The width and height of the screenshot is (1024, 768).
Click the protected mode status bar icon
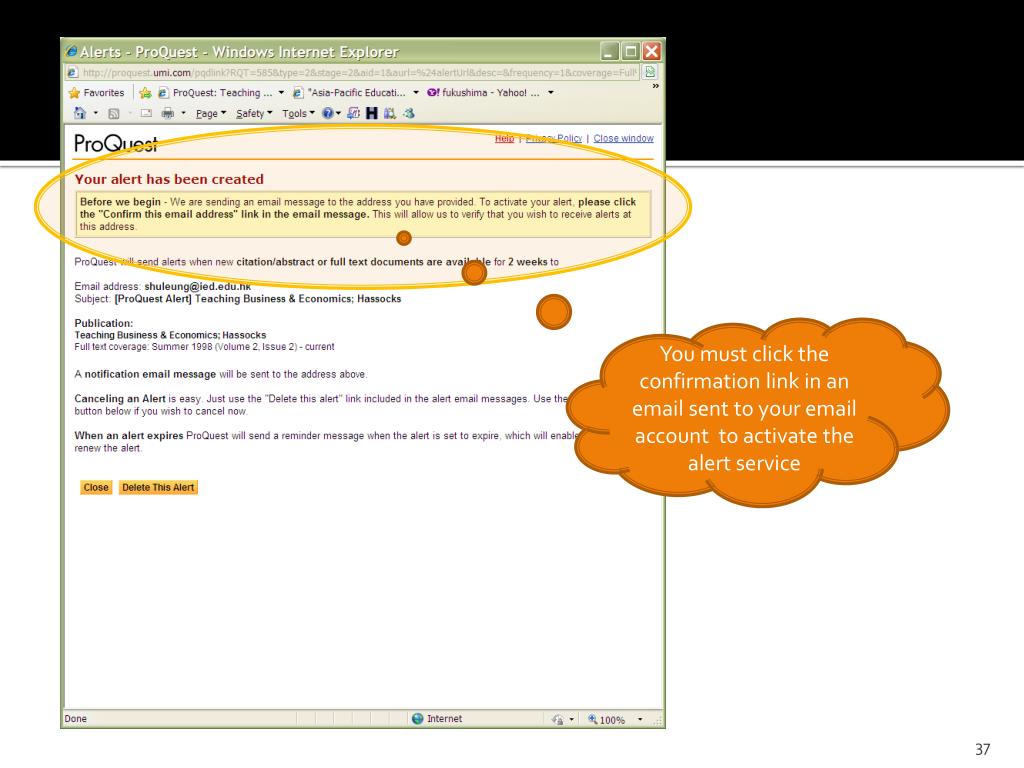558,719
